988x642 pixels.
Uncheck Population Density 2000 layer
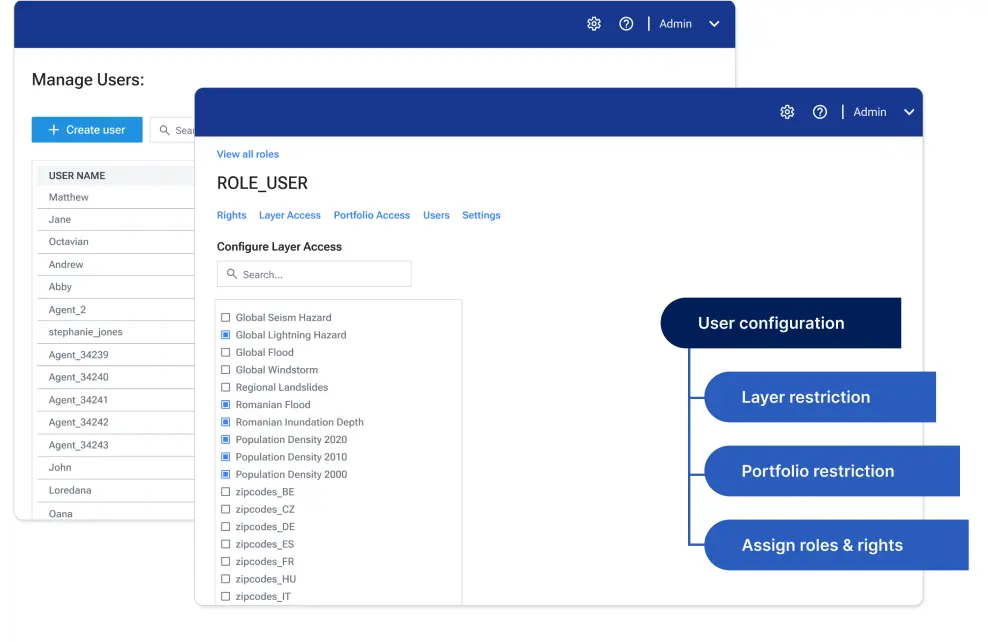coord(226,474)
